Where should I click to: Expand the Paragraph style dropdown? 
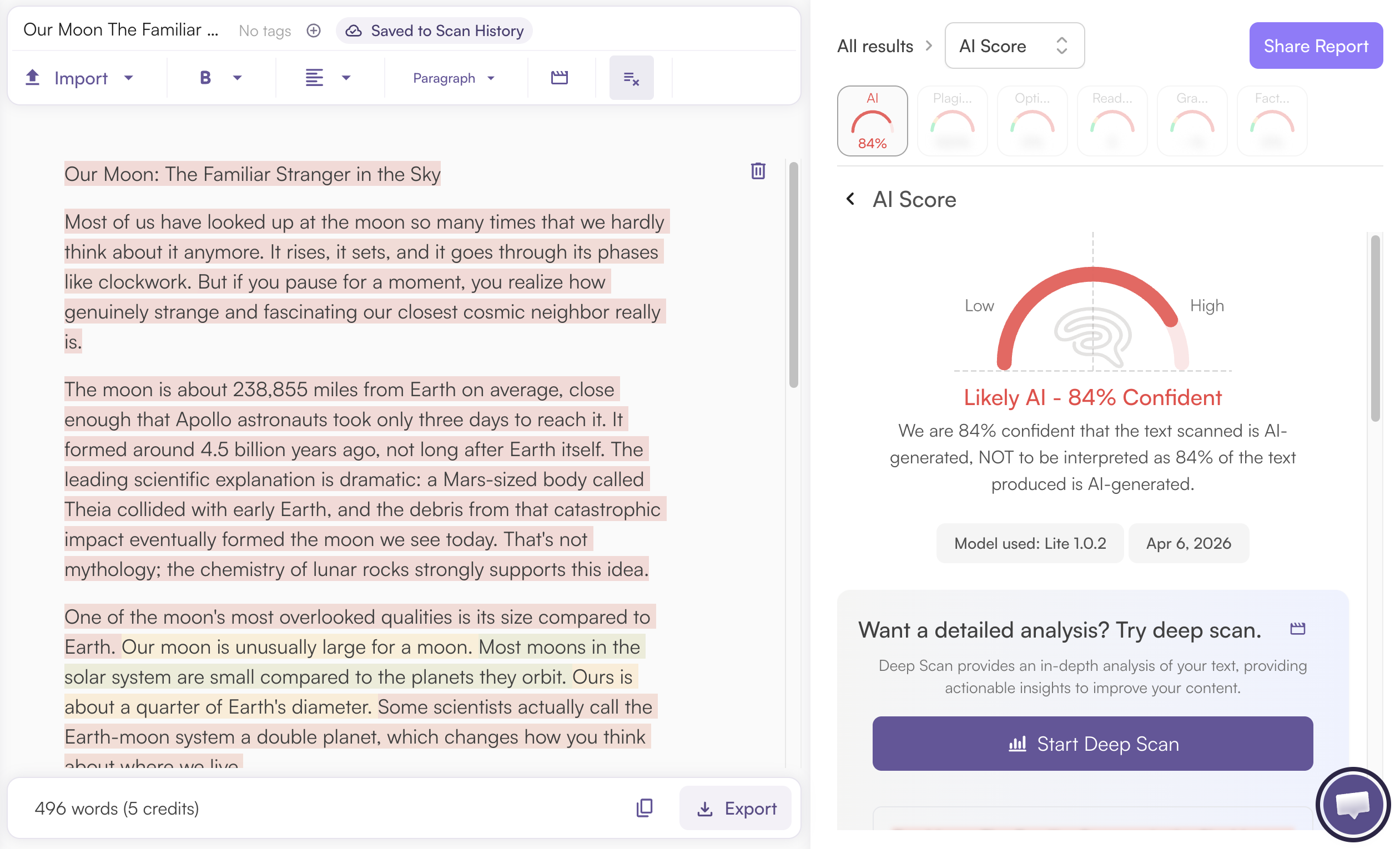pos(454,78)
